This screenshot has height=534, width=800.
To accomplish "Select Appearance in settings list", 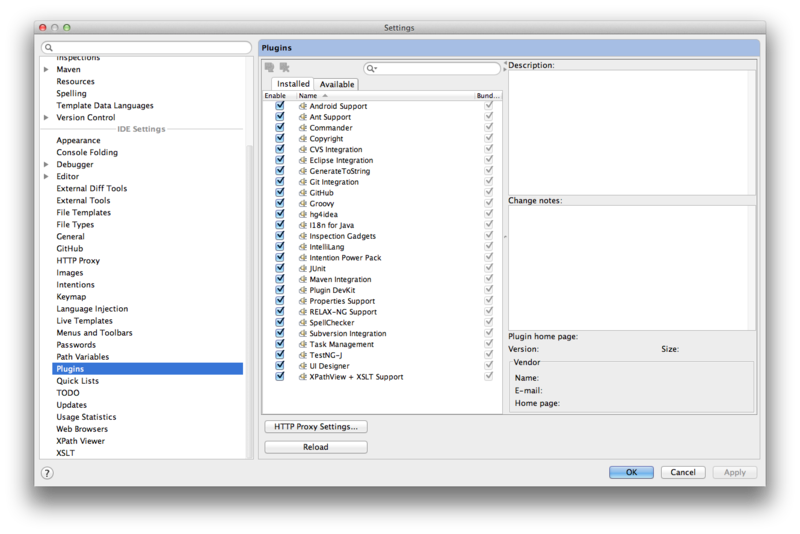I will point(79,140).
